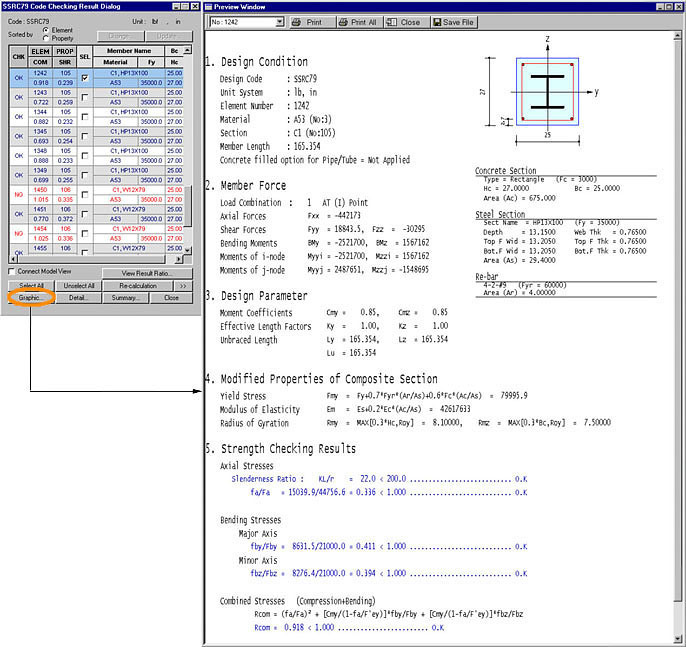The width and height of the screenshot is (686, 647).
Task: Expand dialog with the >> button
Action: [x=181, y=286]
